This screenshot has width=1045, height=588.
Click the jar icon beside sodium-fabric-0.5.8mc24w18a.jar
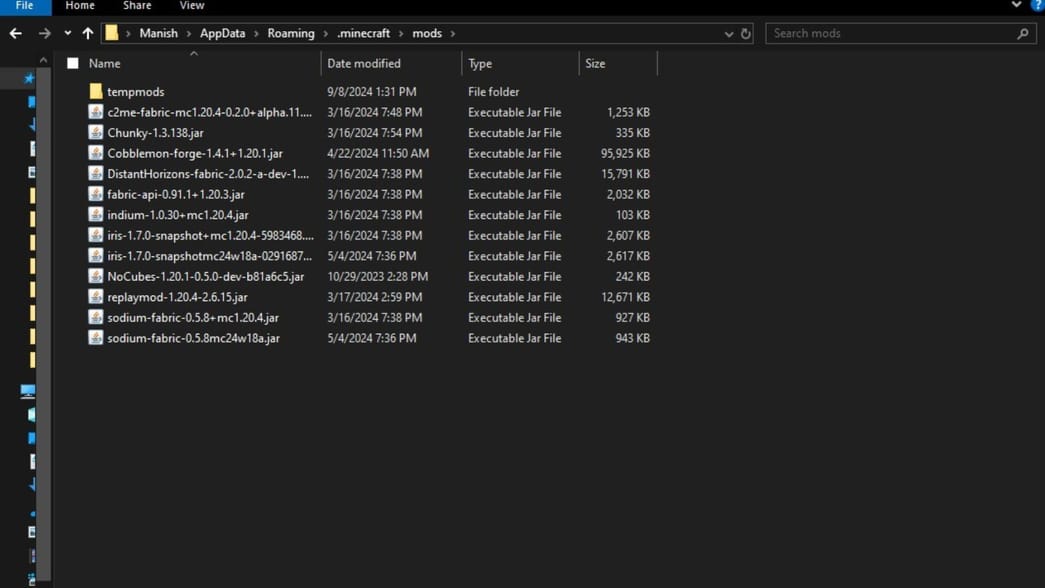(x=95, y=338)
